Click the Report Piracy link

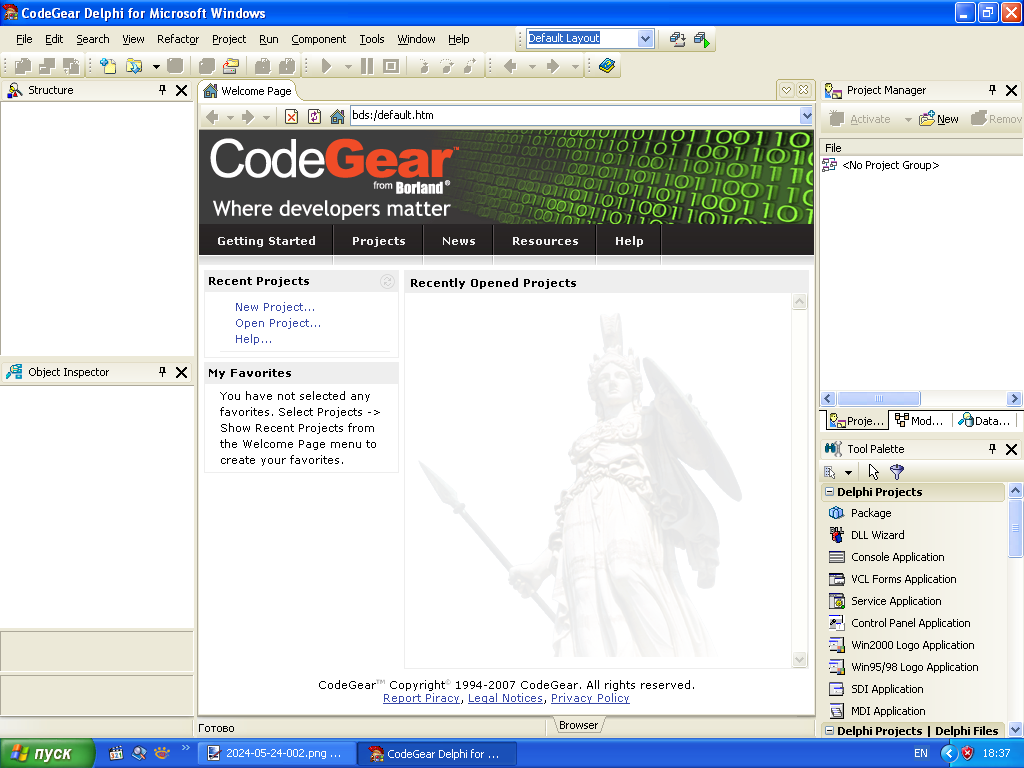click(421, 698)
